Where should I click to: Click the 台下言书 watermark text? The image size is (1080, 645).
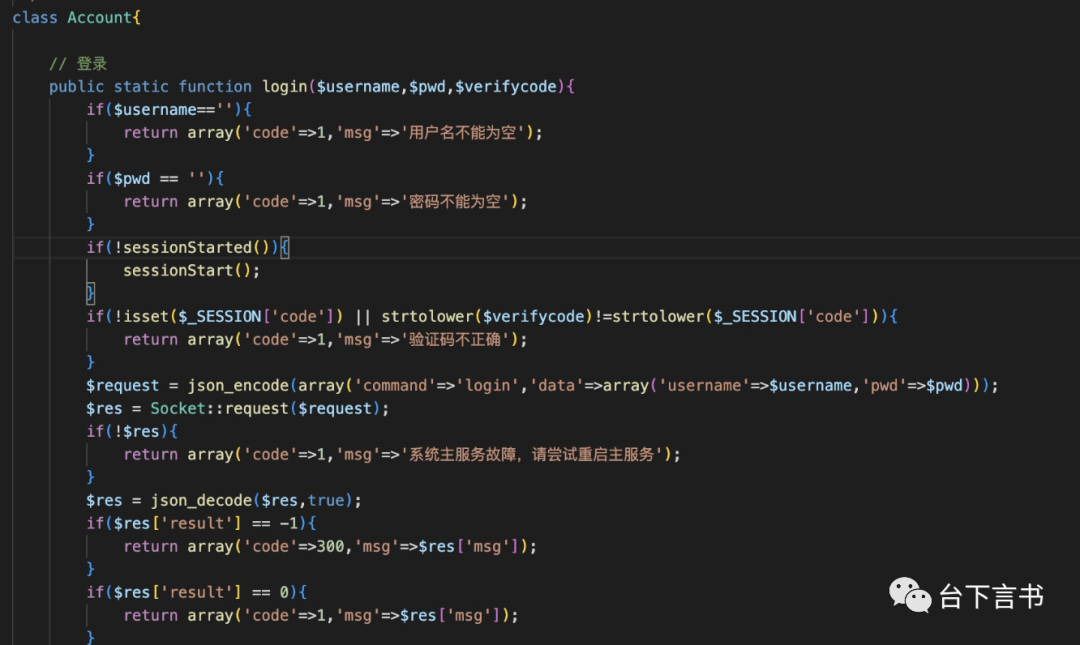pyautogui.click(x=990, y=597)
